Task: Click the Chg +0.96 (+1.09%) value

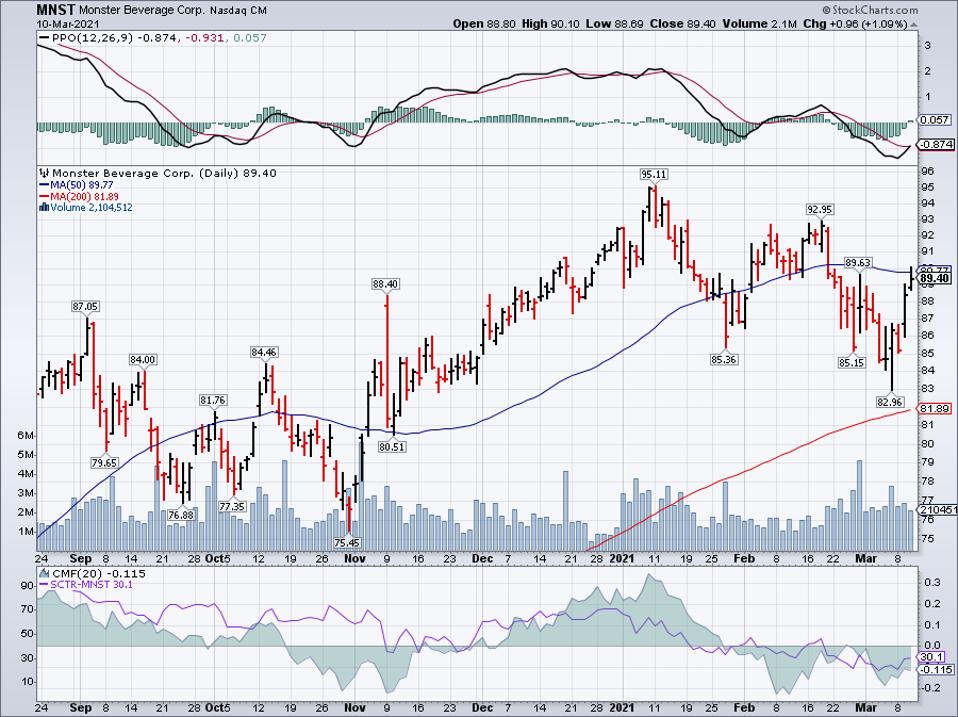Action: pos(855,24)
